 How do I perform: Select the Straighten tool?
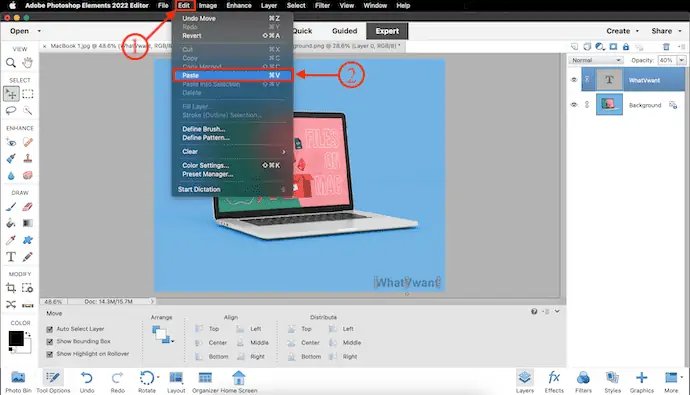point(28,304)
